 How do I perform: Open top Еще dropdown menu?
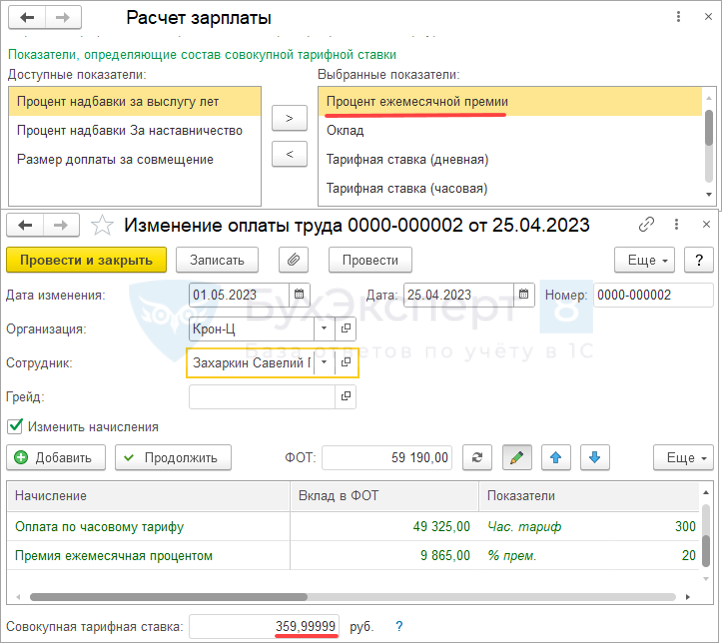pyautogui.click(x=644, y=260)
